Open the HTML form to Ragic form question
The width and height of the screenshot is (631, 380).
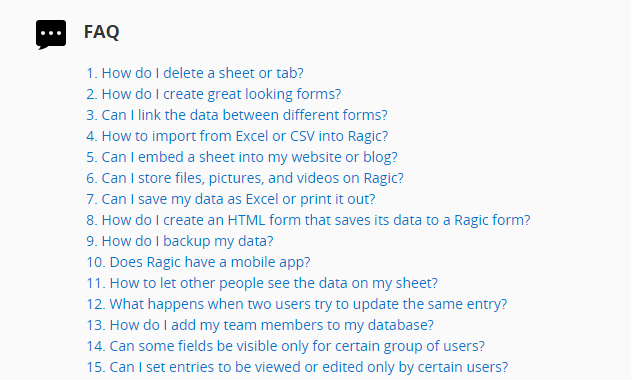pyautogui.click(x=308, y=220)
